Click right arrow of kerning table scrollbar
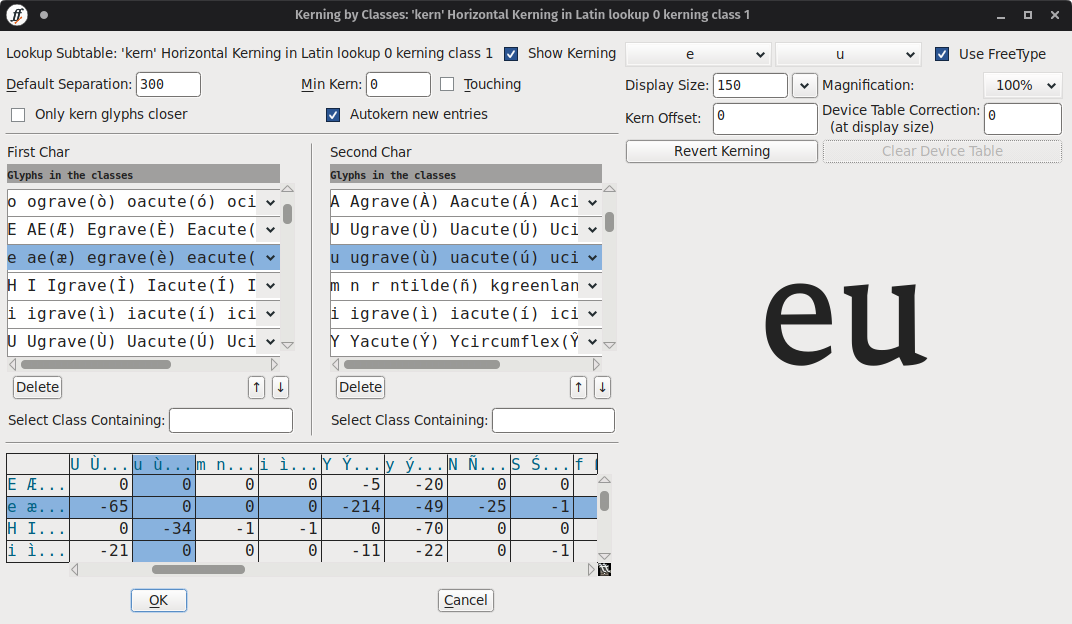 pyautogui.click(x=591, y=569)
